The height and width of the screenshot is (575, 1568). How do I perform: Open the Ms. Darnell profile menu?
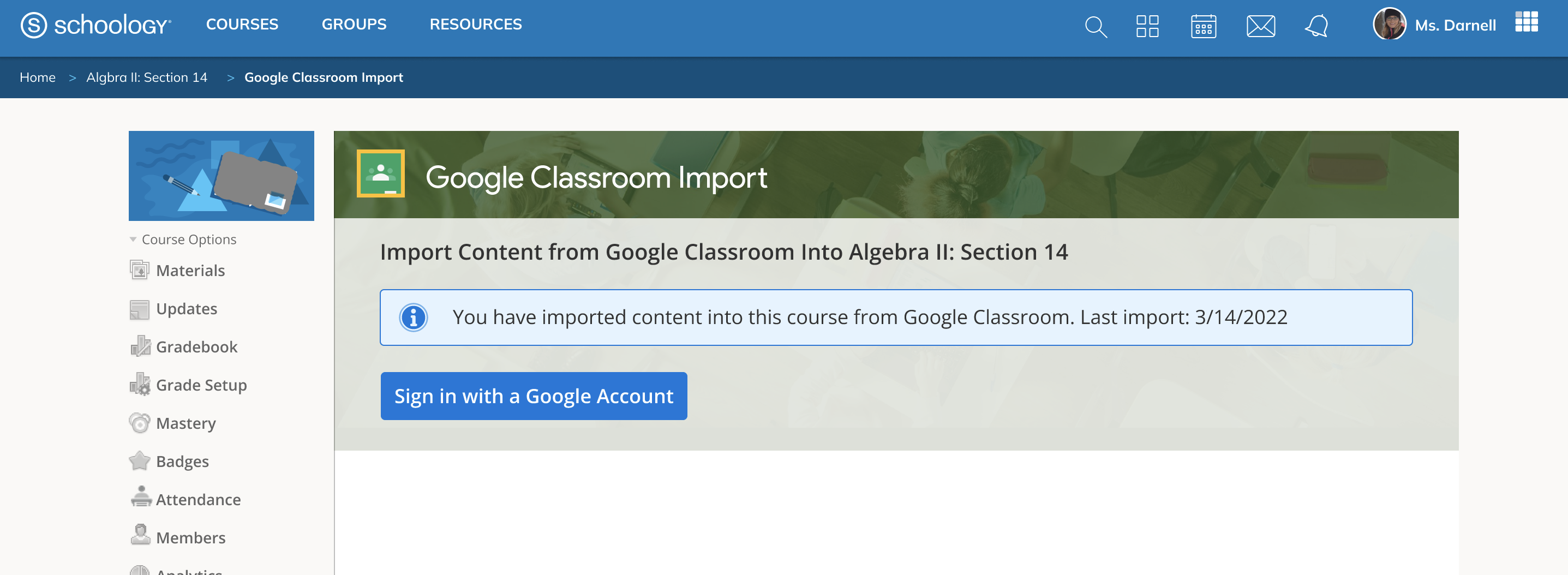click(1434, 25)
